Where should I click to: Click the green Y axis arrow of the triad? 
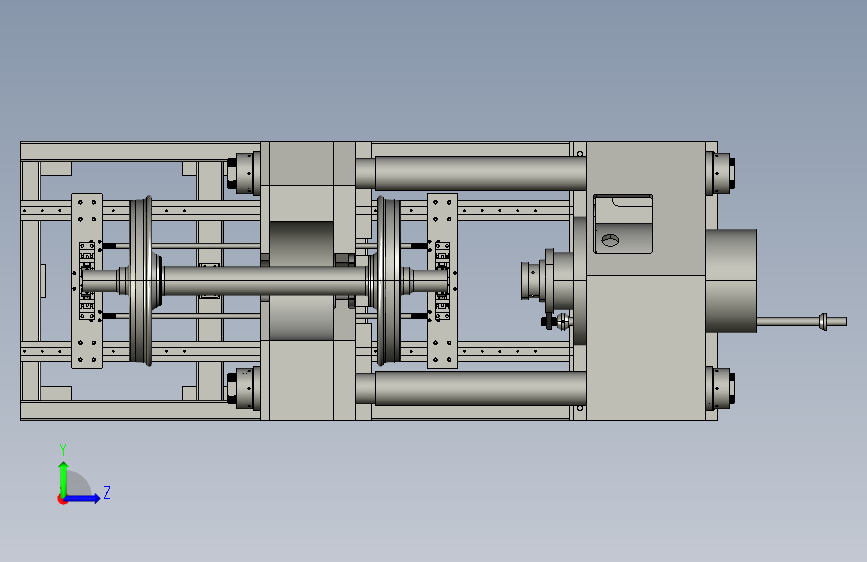63,478
